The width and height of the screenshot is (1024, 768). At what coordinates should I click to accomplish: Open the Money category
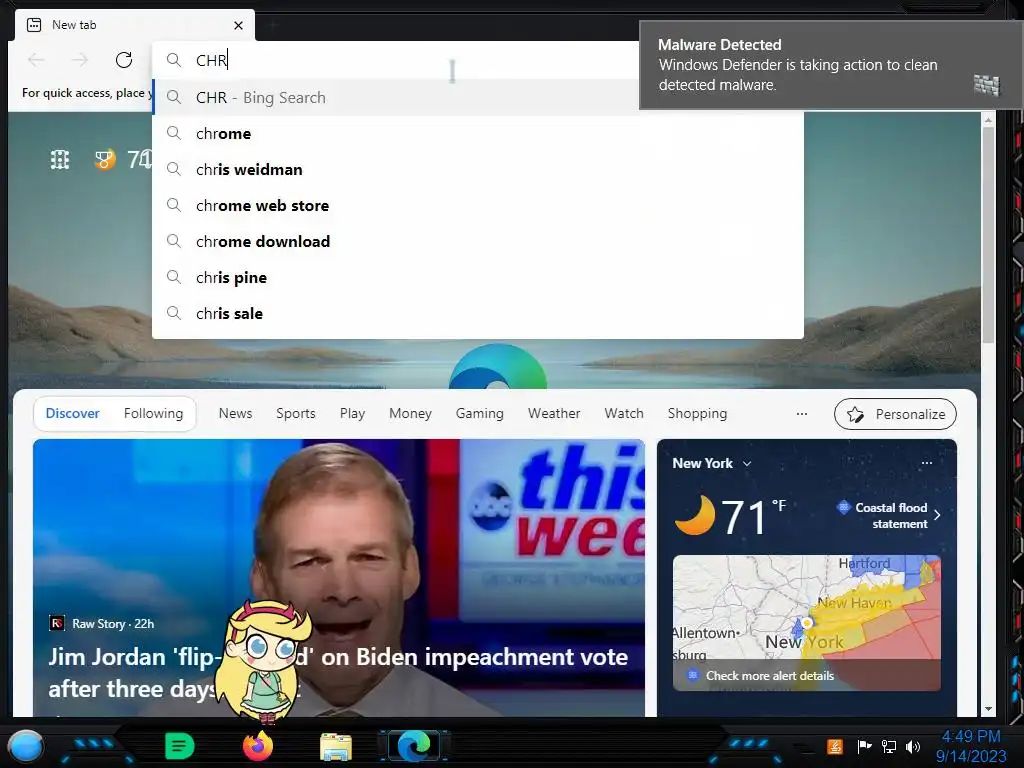[410, 413]
